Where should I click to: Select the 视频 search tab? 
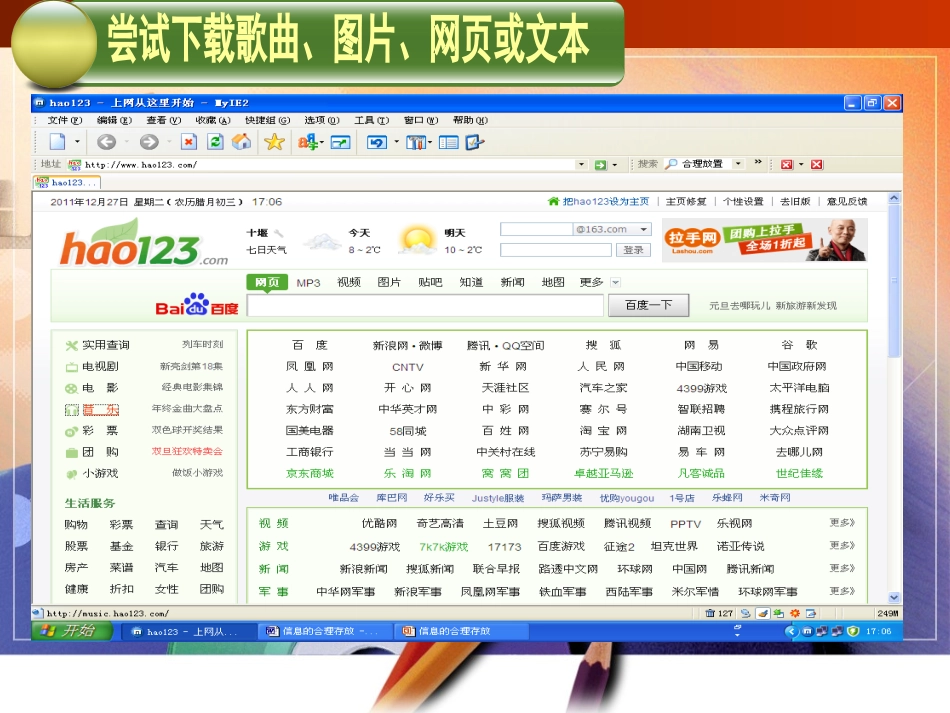[x=349, y=282]
